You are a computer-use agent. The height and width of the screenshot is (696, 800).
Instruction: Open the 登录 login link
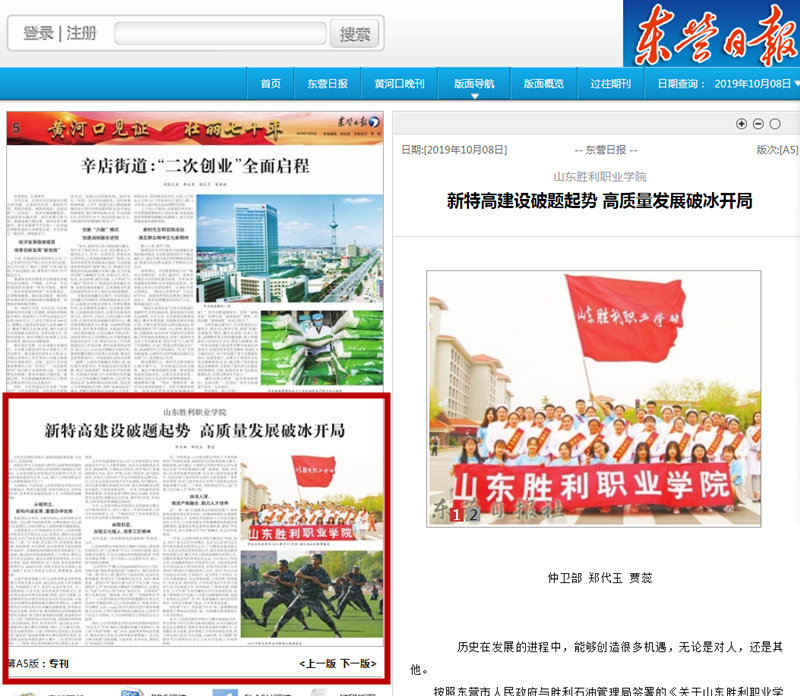coord(38,34)
